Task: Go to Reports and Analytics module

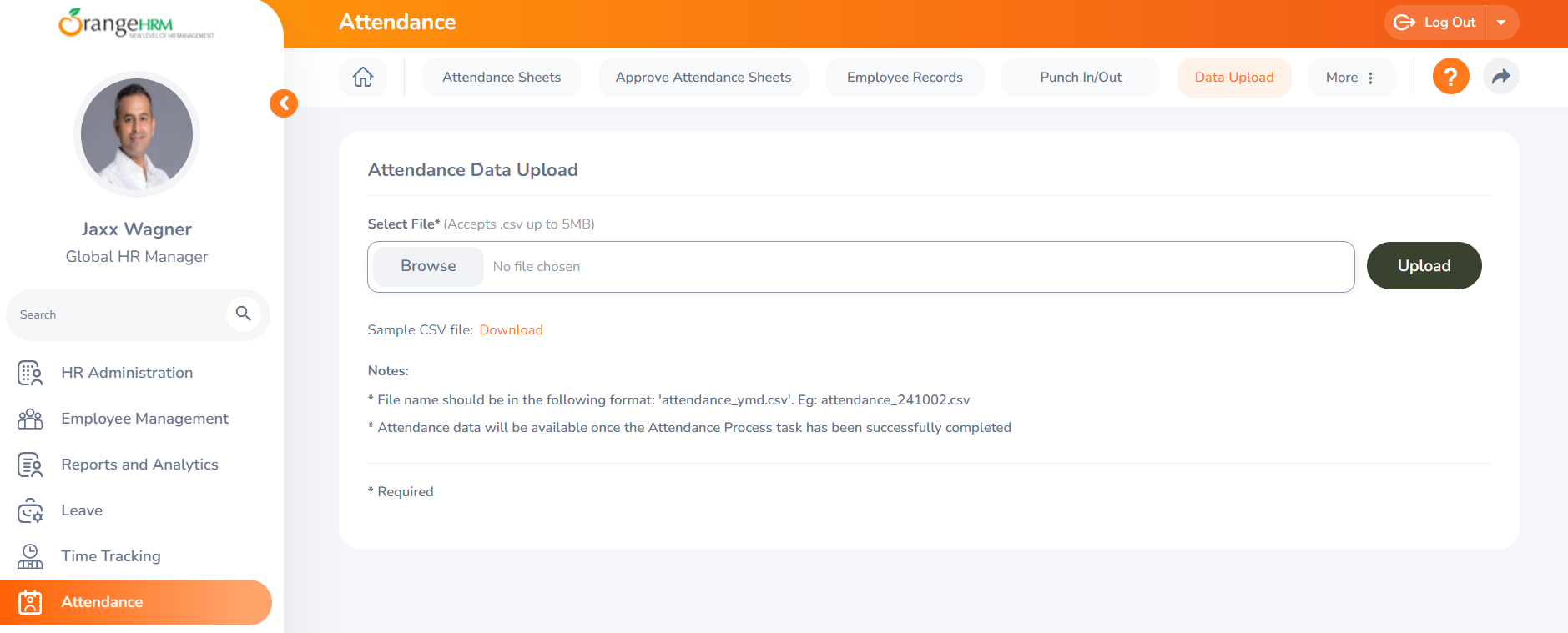Action: [139, 465]
